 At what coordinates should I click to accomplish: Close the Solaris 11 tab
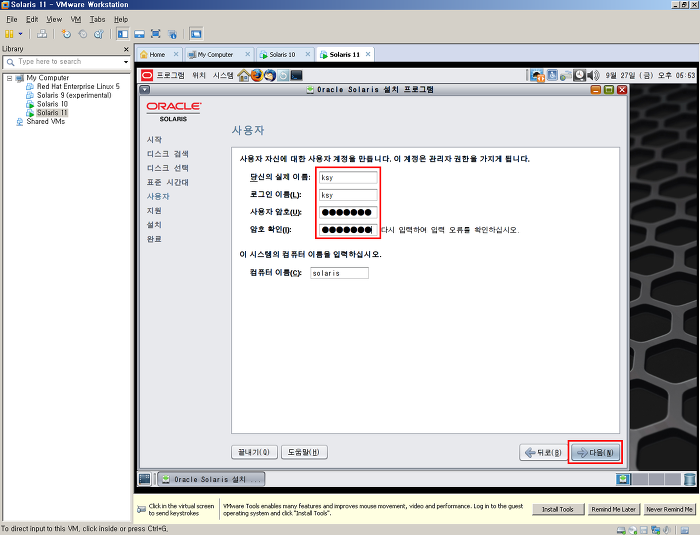coord(368,54)
